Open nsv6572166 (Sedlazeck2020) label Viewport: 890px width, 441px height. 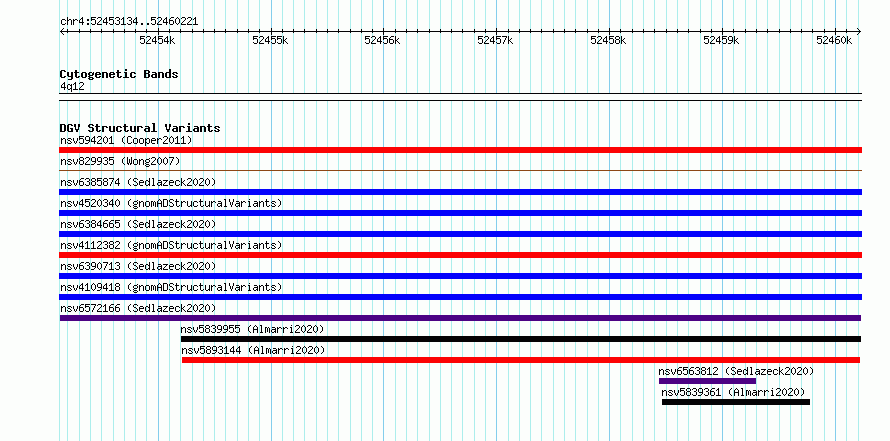[x=138, y=308]
